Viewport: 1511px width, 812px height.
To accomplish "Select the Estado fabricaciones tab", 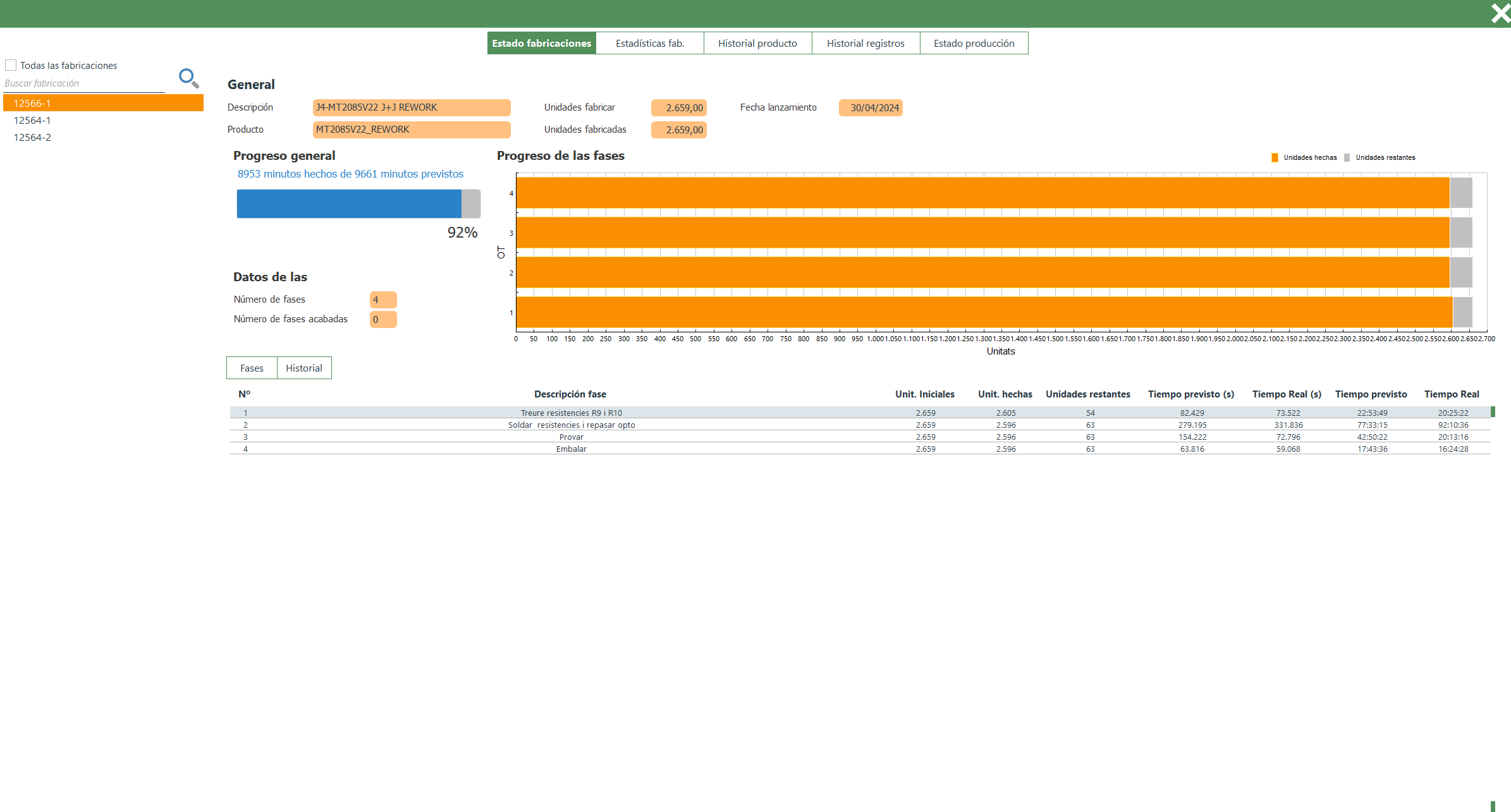I will (x=541, y=43).
